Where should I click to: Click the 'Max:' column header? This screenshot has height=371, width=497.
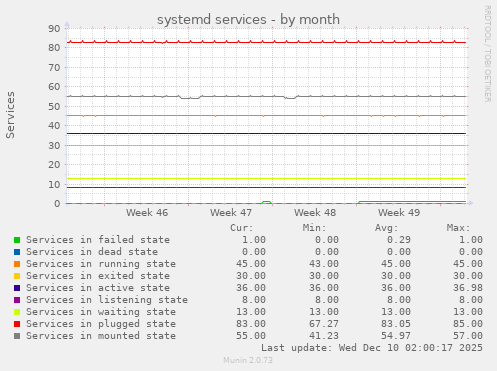(x=459, y=228)
